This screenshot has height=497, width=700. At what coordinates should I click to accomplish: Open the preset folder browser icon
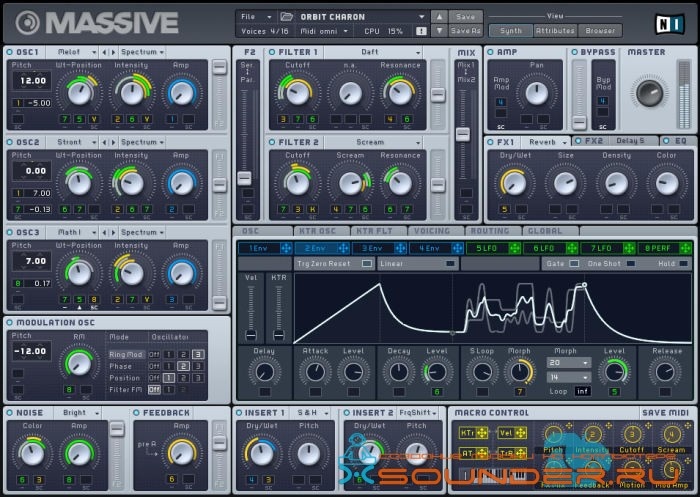(286, 17)
